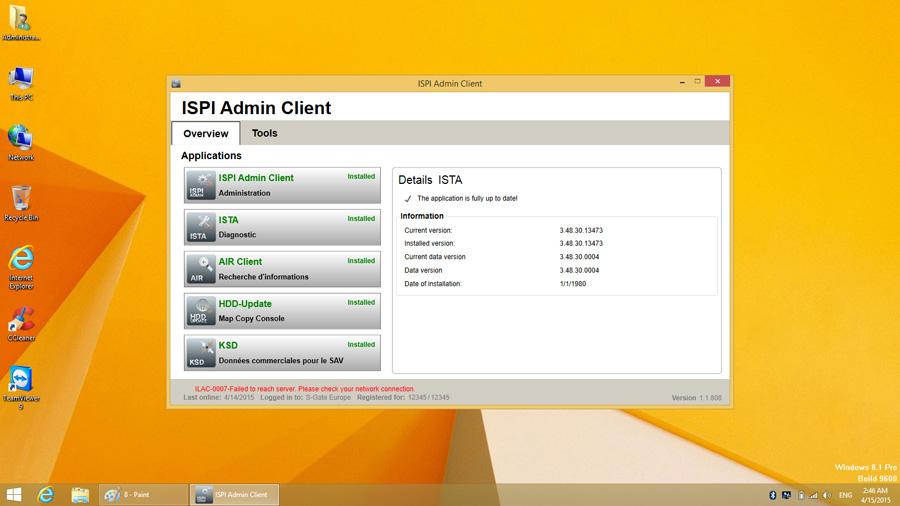Click the 'Current data version' label

pos(435,256)
